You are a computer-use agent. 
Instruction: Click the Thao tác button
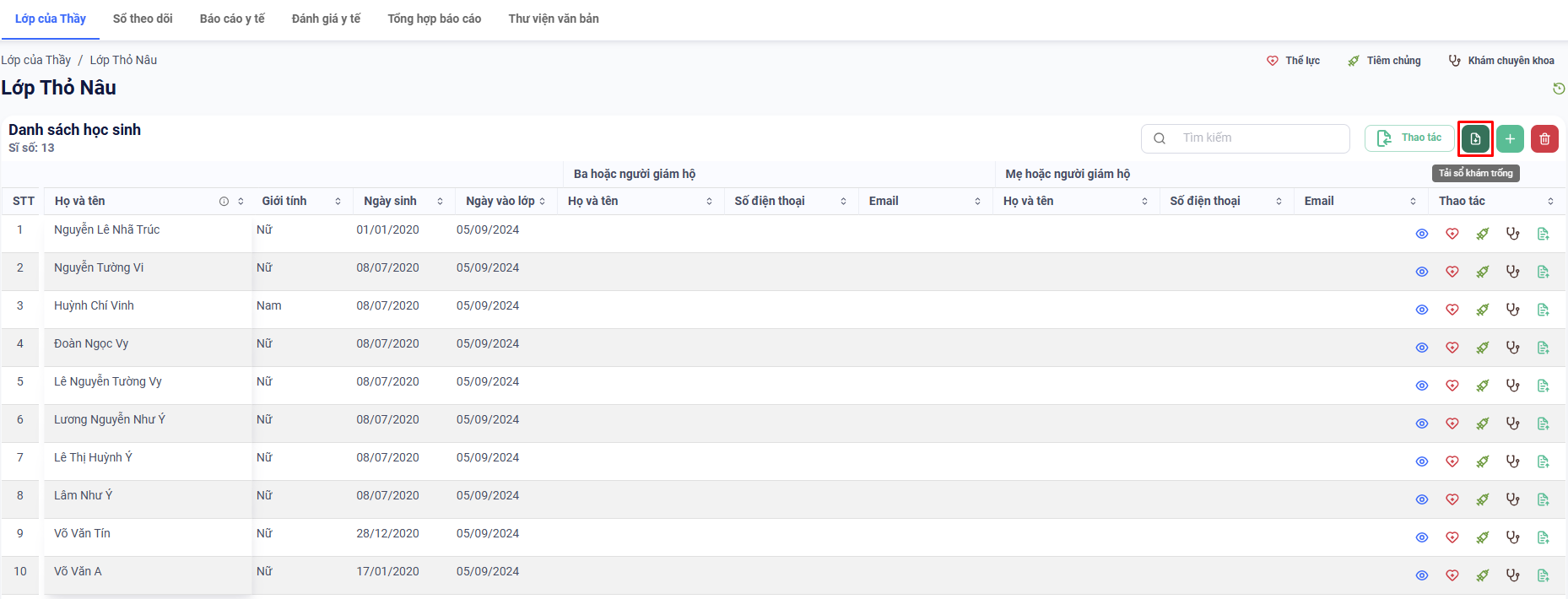click(x=1409, y=138)
